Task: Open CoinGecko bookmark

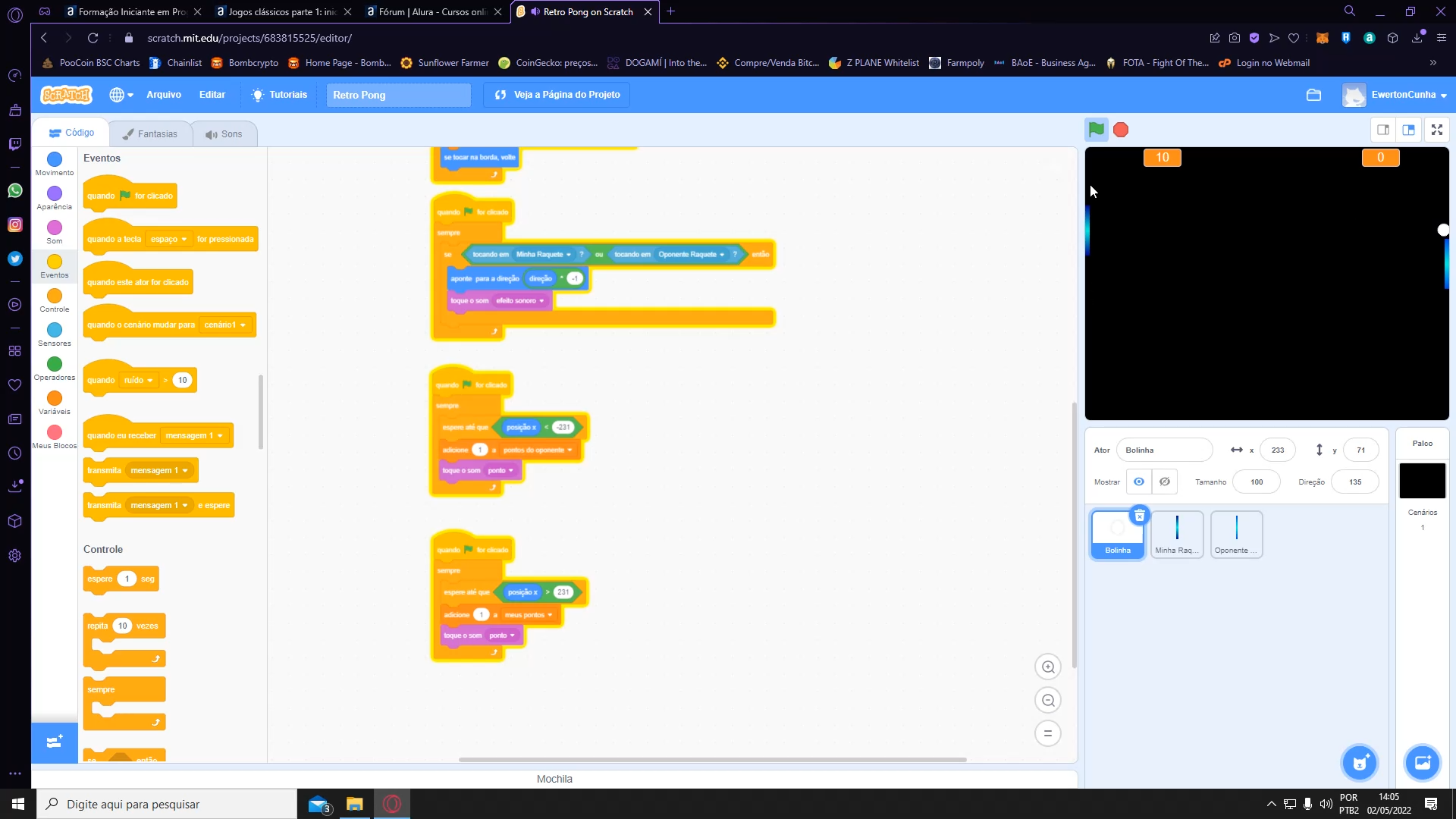Action: click(548, 63)
